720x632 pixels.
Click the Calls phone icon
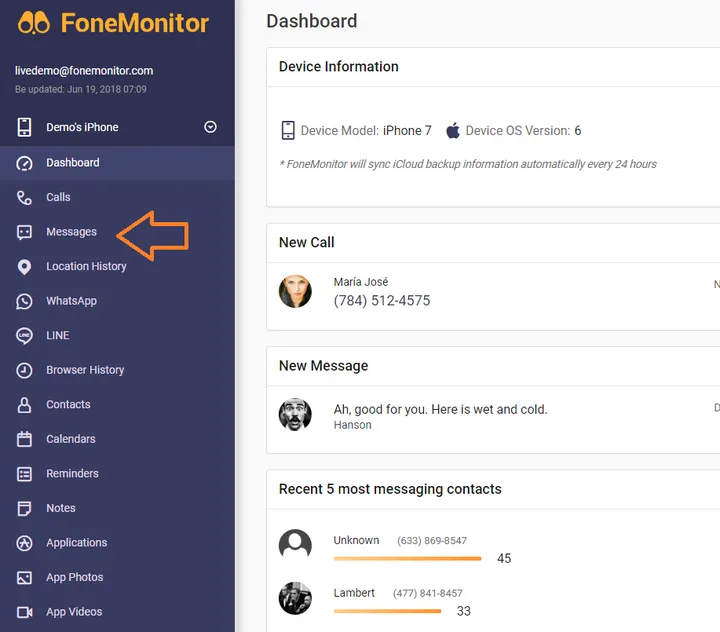tap(24, 198)
